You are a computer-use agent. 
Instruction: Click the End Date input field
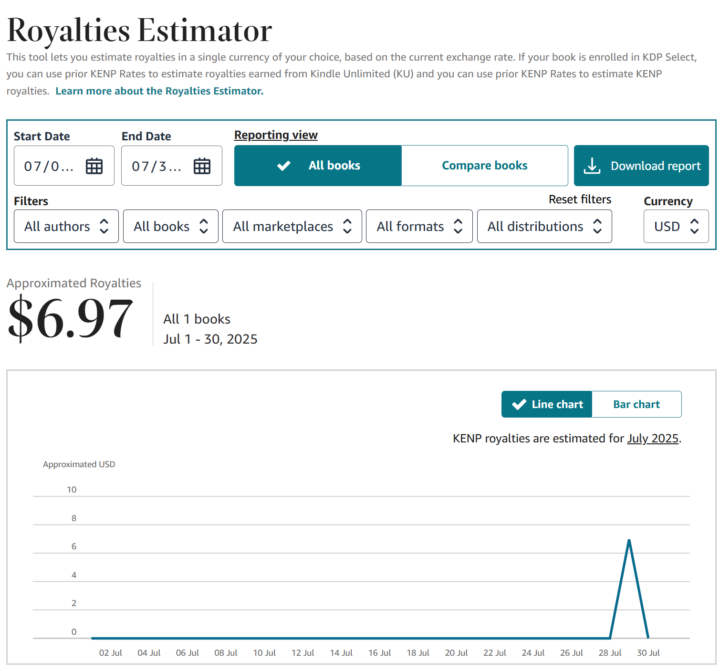pyautogui.click(x=172, y=166)
